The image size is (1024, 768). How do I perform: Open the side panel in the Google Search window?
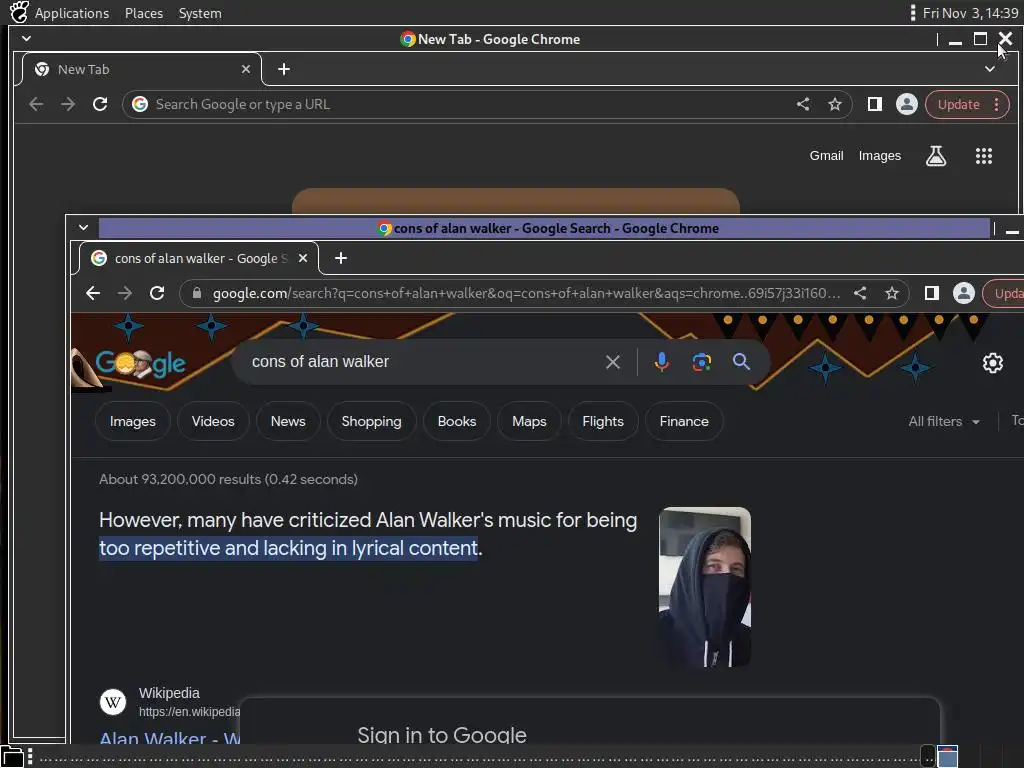coord(932,293)
